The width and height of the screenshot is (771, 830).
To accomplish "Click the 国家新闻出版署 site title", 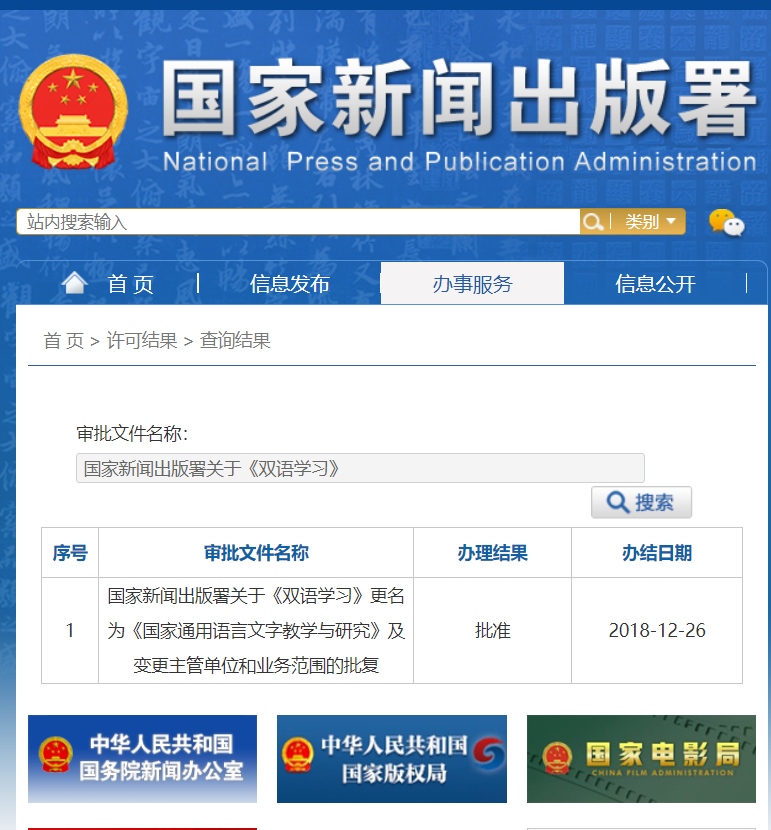I will [x=458, y=97].
